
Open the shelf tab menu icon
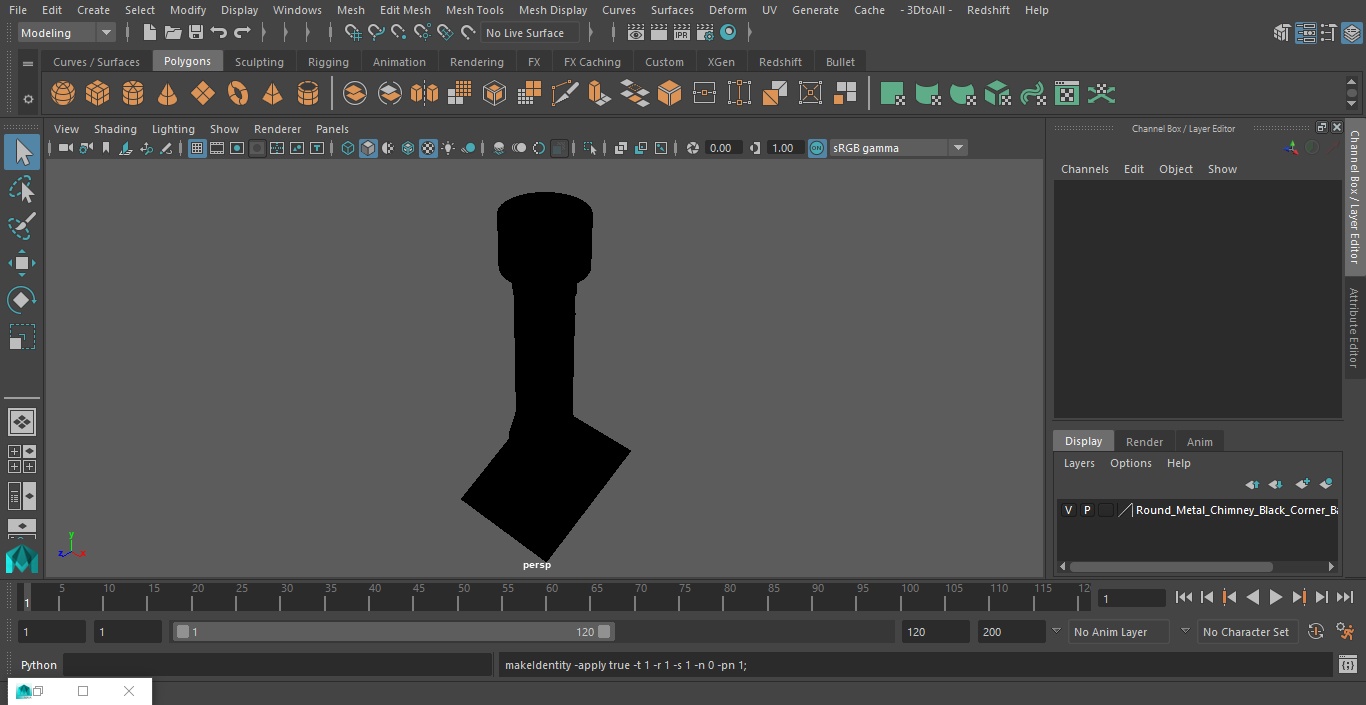pos(28,63)
